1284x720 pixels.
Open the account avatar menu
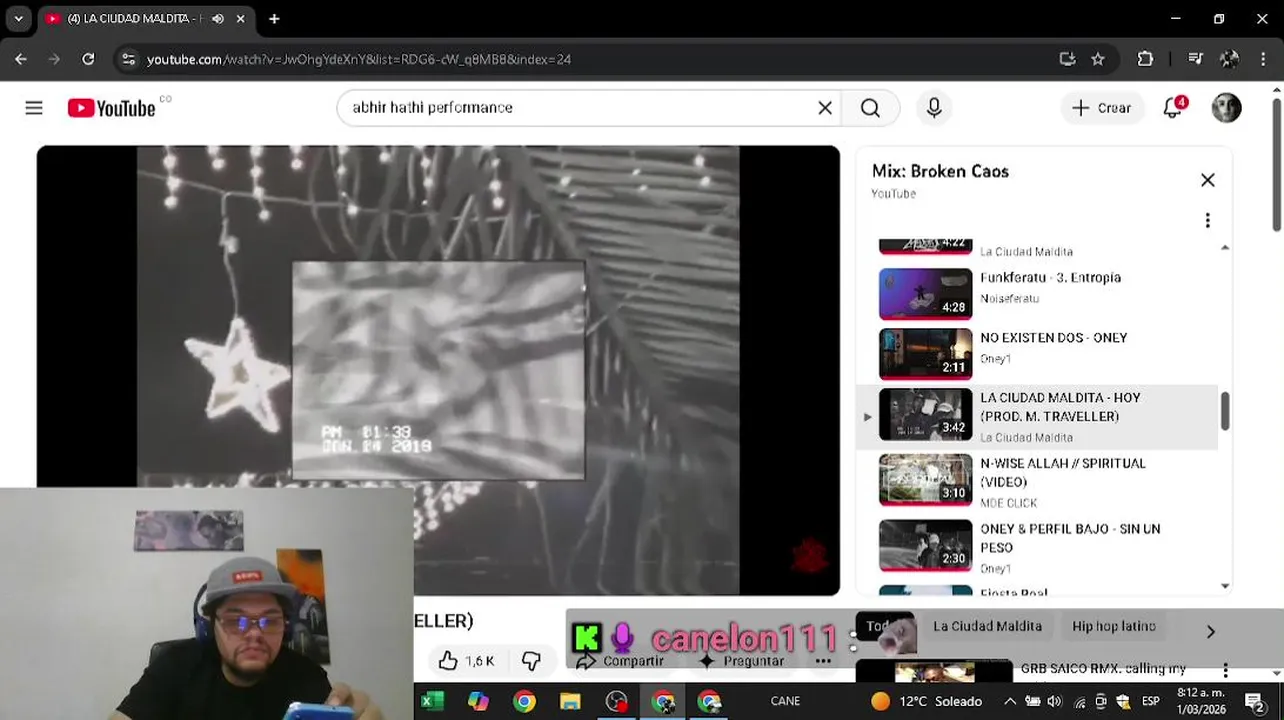pyautogui.click(x=1226, y=107)
